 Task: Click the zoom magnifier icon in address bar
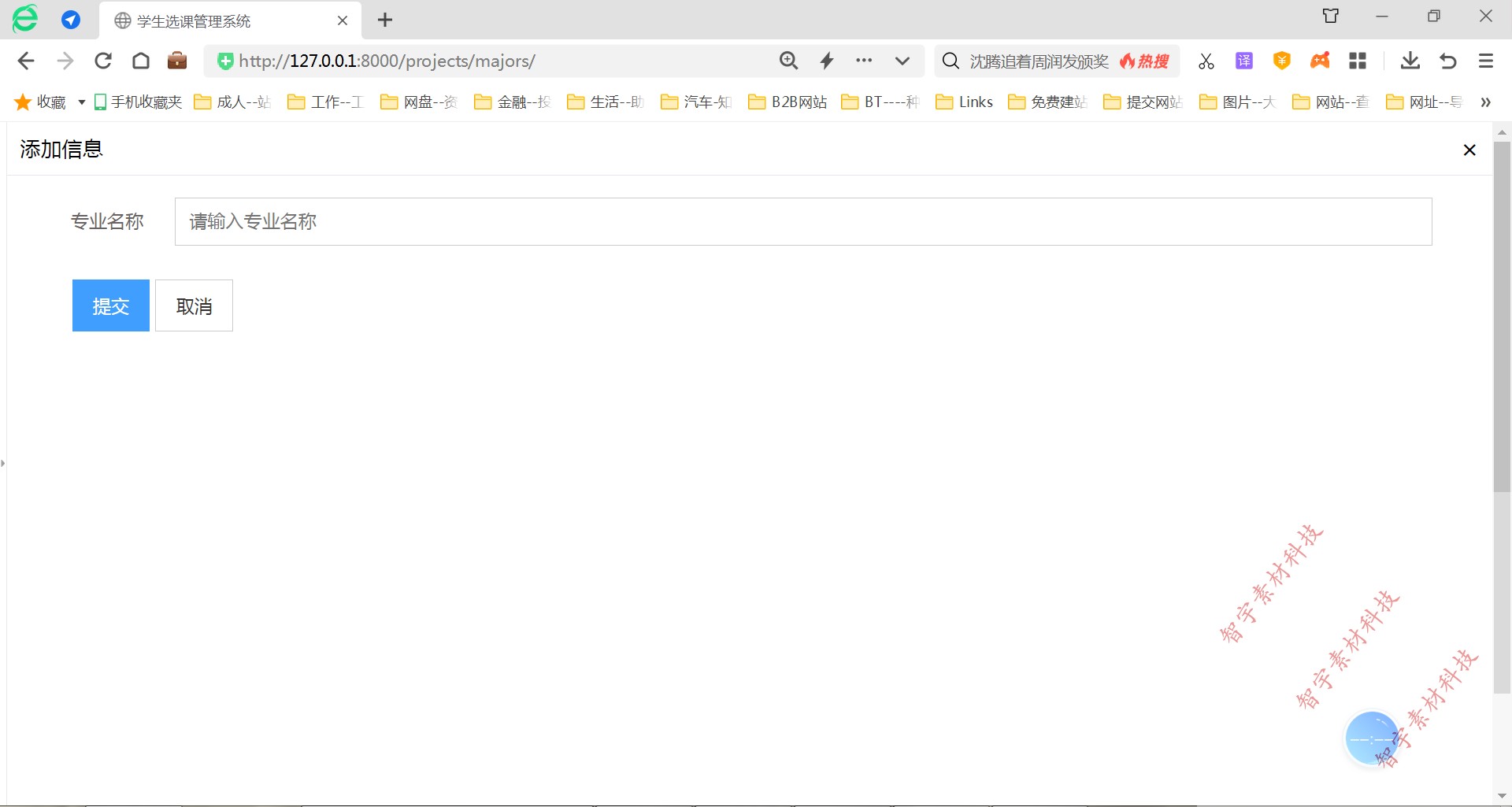[x=788, y=61]
